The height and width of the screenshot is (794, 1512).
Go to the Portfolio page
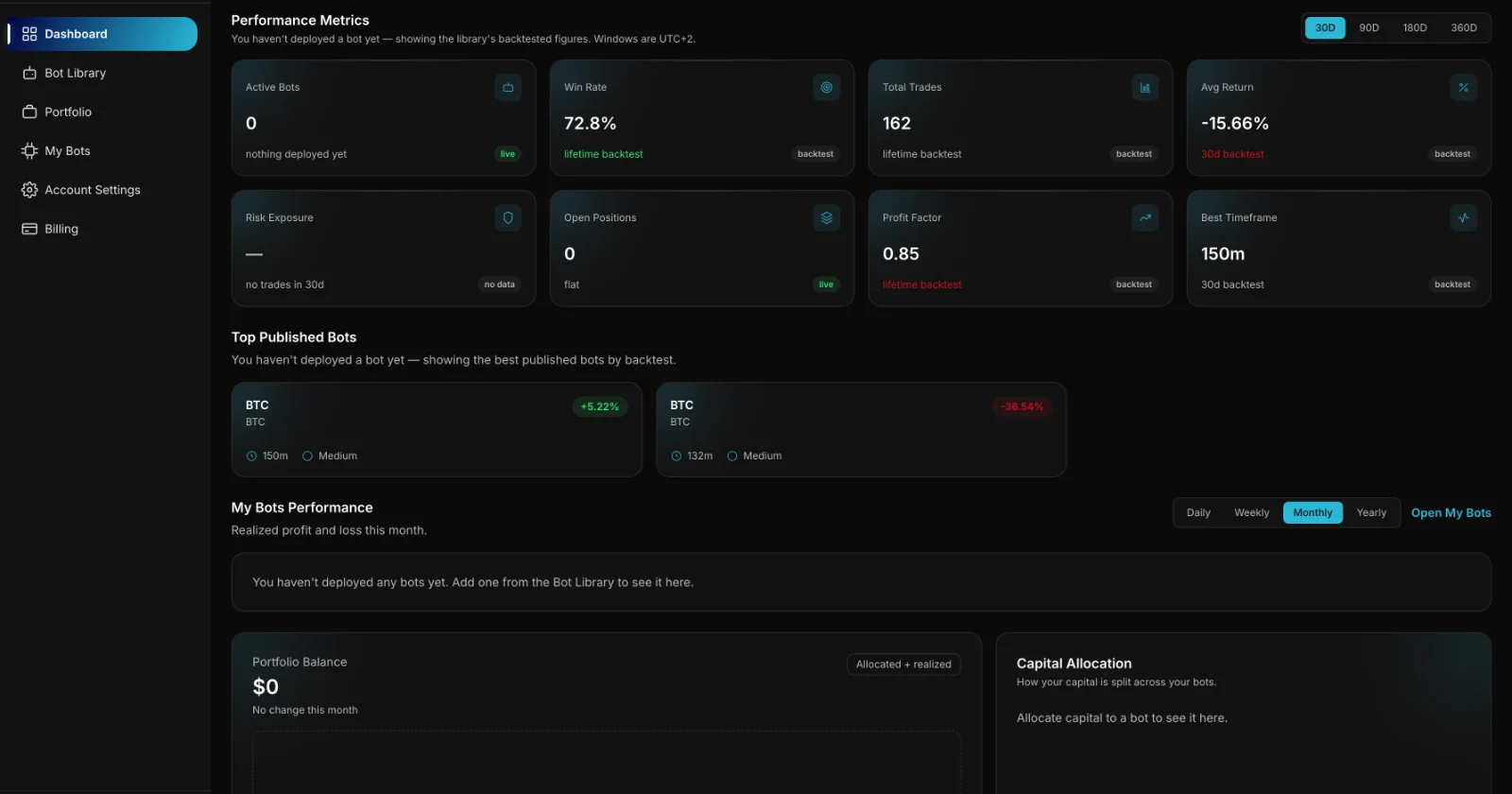click(102, 112)
